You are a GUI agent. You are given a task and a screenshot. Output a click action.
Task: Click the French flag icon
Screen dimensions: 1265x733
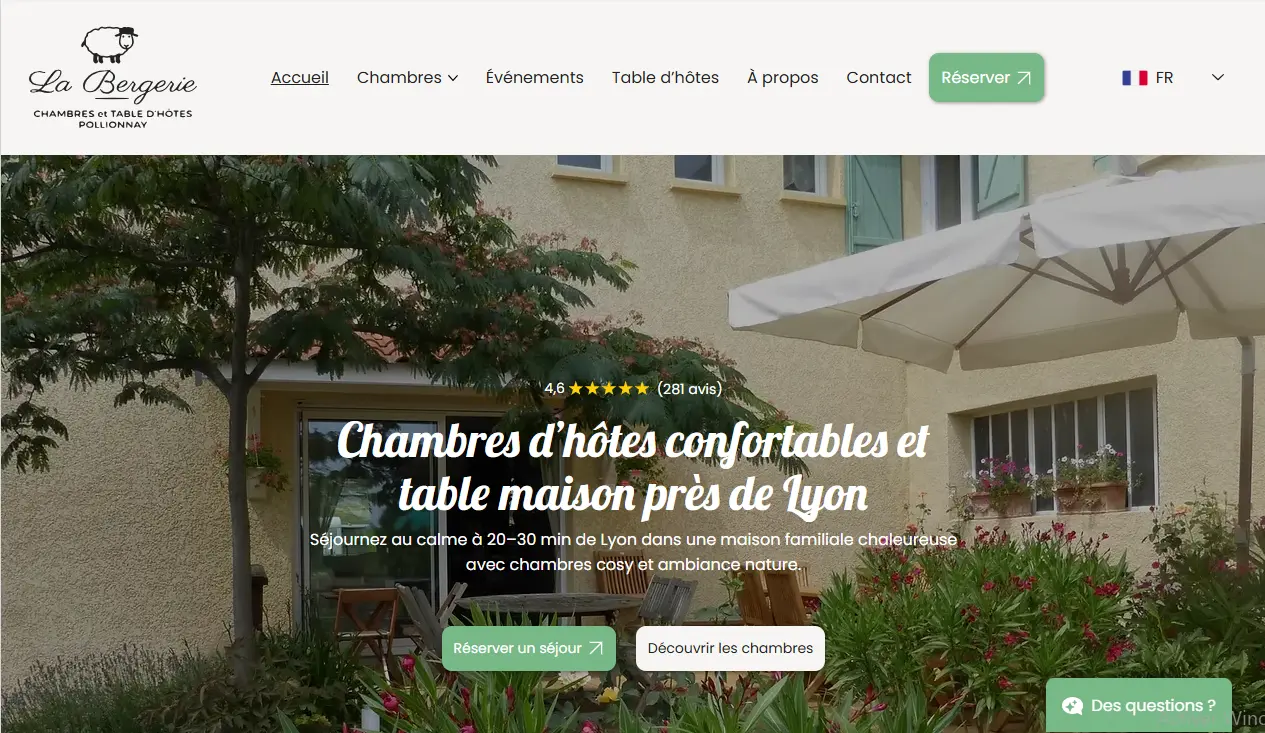click(x=1134, y=77)
